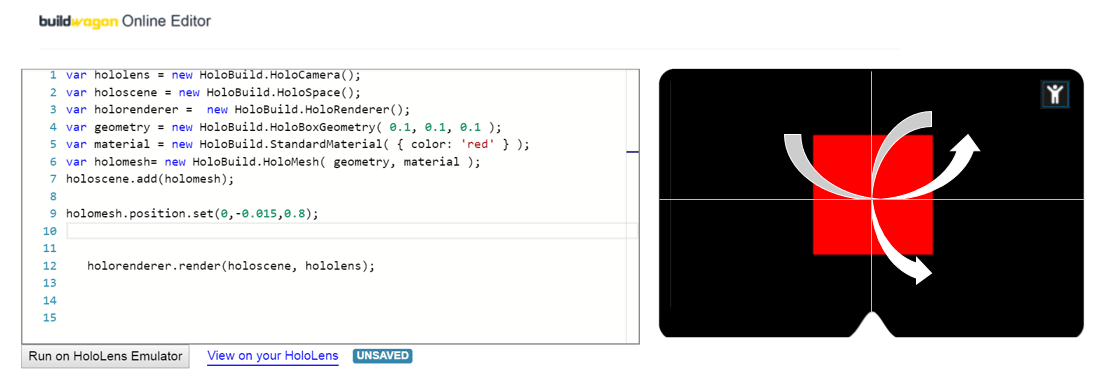Click line number 12 in gutter
The height and width of the screenshot is (381, 1102).
pyautogui.click(x=49, y=266)
